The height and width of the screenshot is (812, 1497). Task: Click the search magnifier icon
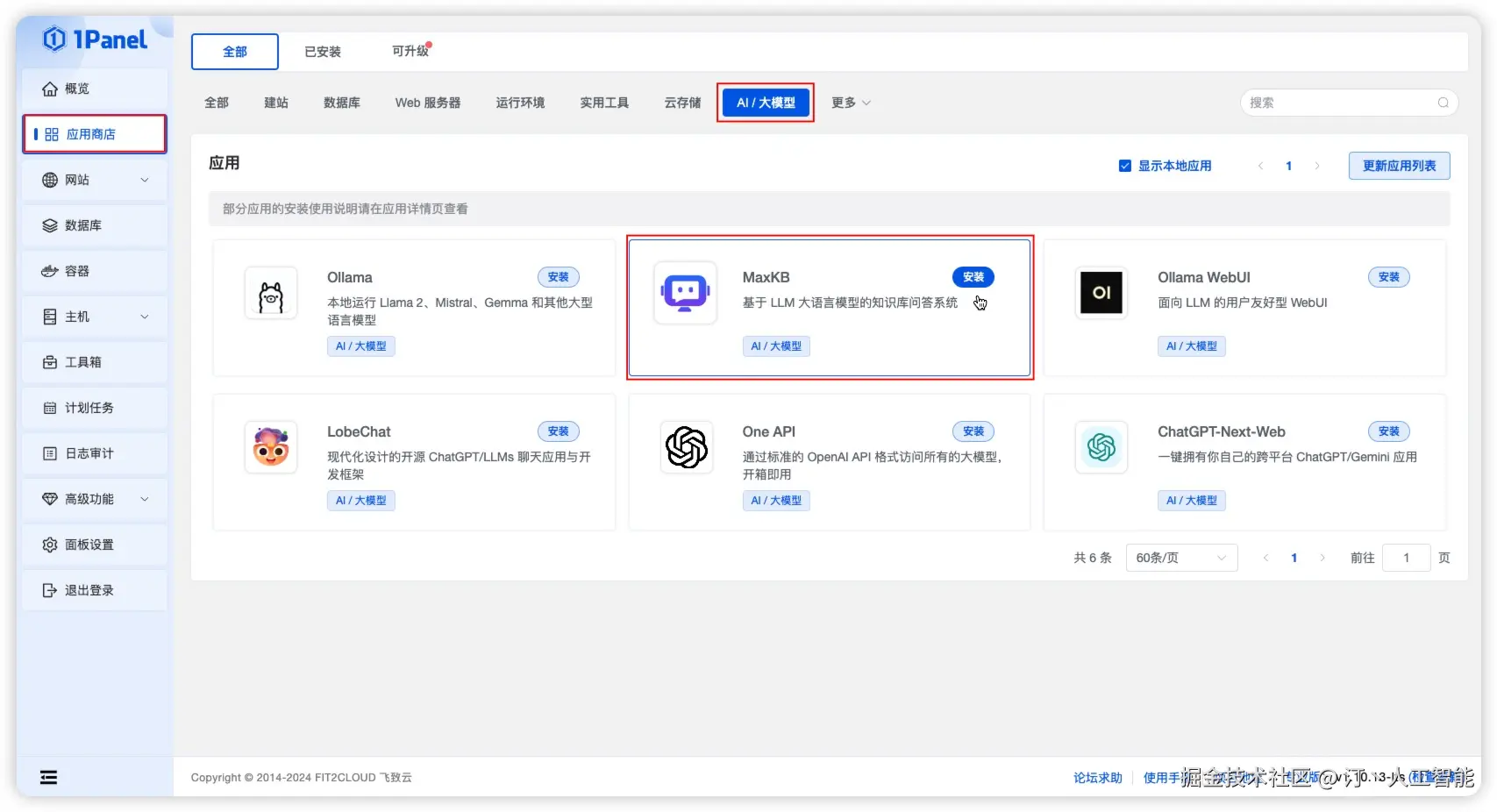[x=1443, y=103]
